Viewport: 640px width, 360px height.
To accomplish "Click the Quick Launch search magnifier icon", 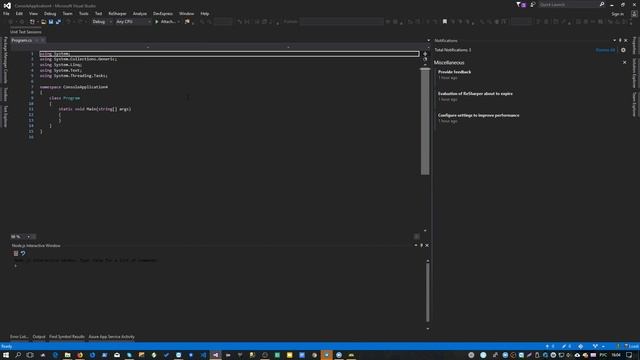I will (x=602, y=4).
